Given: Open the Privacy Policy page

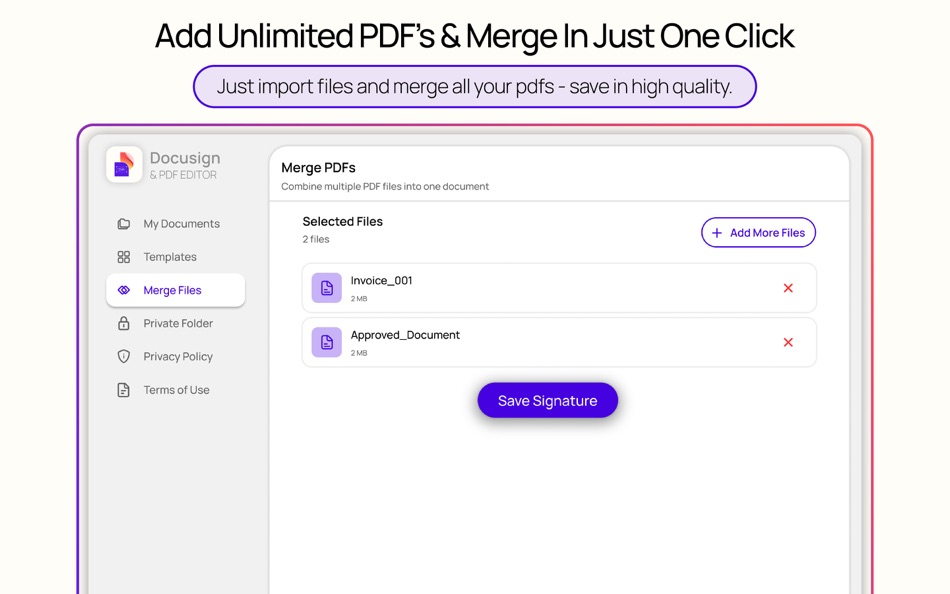Looking at the screenshot, I should (178, 356).
